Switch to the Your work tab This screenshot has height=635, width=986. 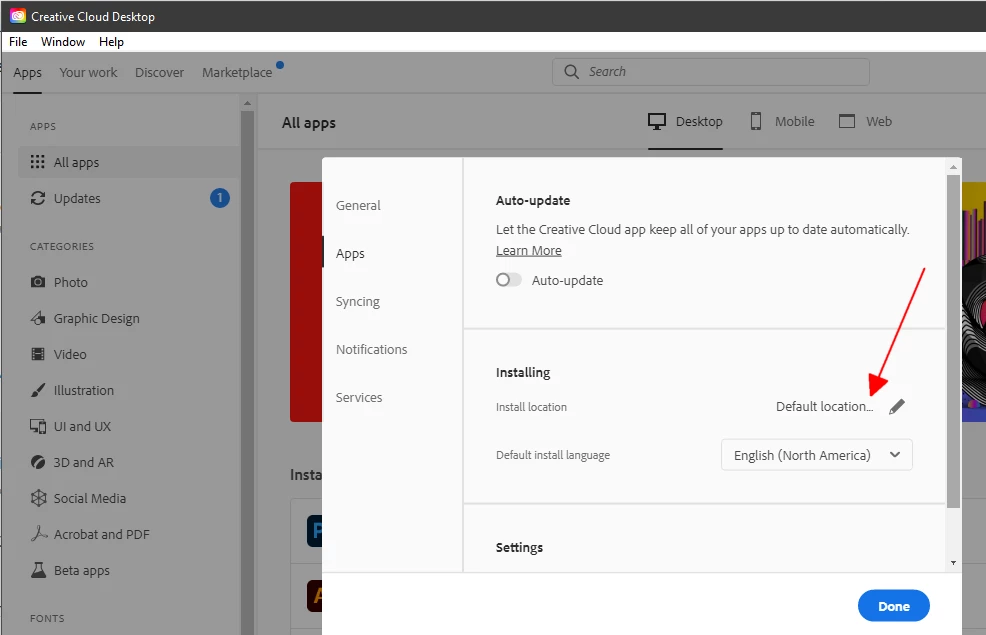coord(88,72)
